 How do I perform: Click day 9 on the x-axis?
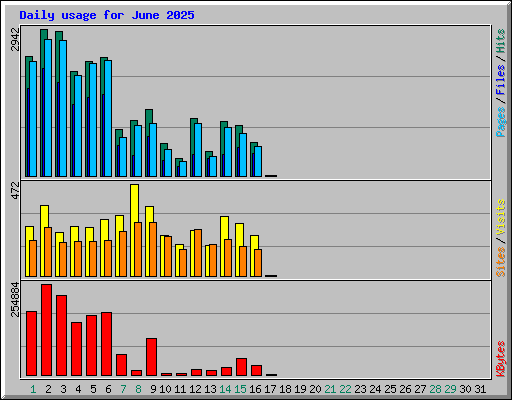[153, 389]
